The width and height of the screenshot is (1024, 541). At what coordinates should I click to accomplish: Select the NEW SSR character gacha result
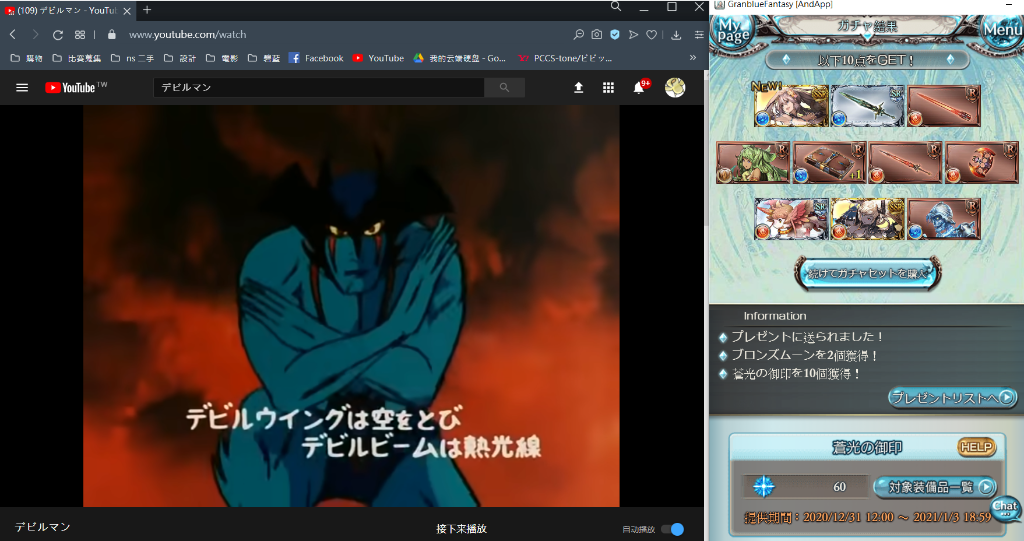(x=791, y=106)
